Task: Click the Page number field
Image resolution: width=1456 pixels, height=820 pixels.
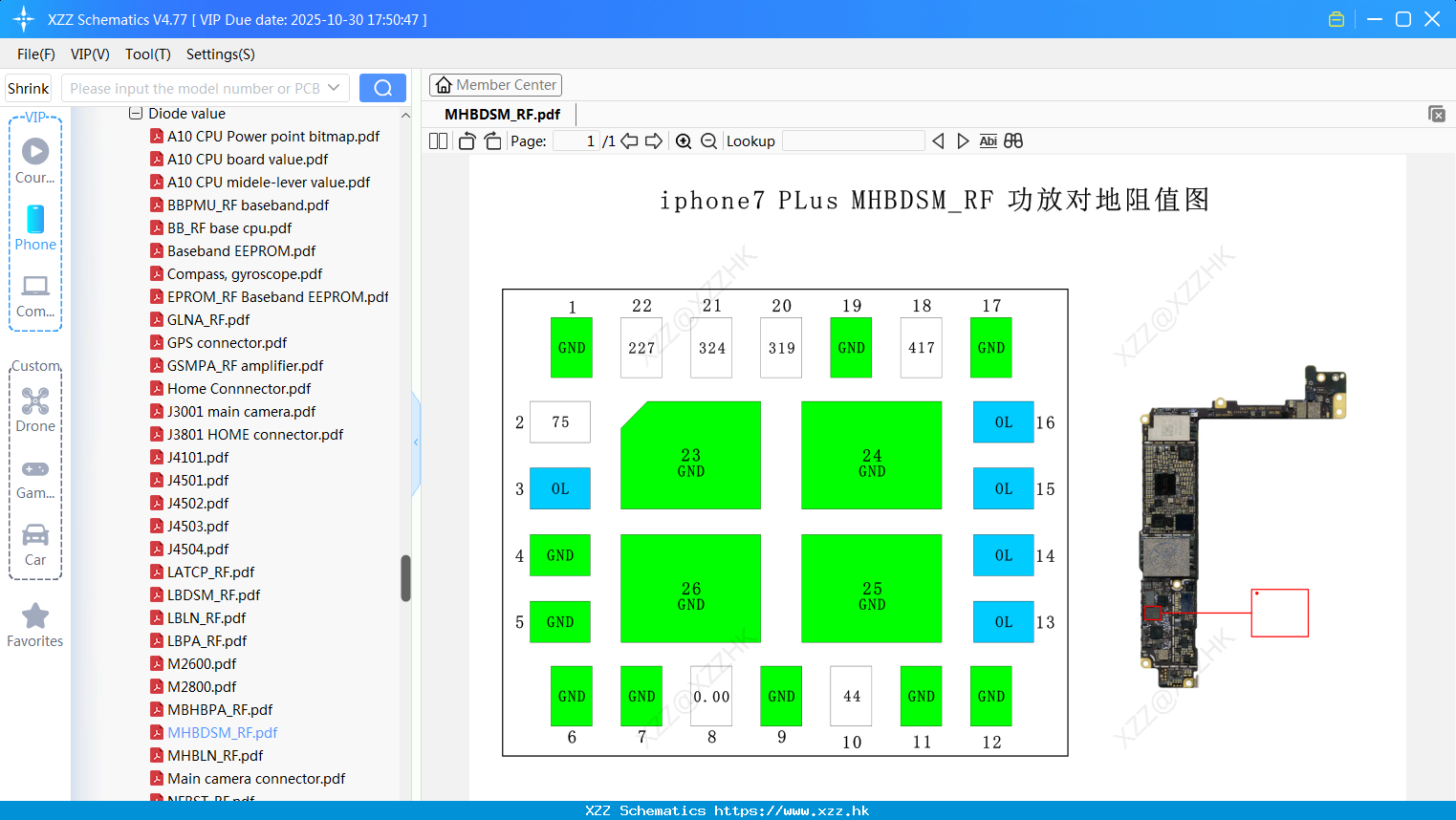Action: coord(576,141)
